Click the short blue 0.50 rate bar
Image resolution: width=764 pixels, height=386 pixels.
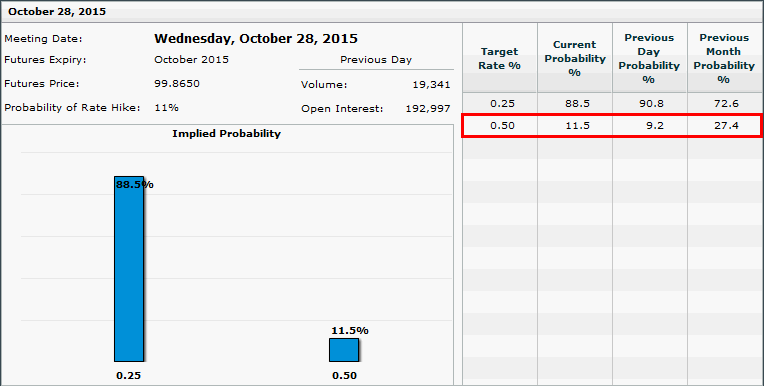click(x=344, y=350)
